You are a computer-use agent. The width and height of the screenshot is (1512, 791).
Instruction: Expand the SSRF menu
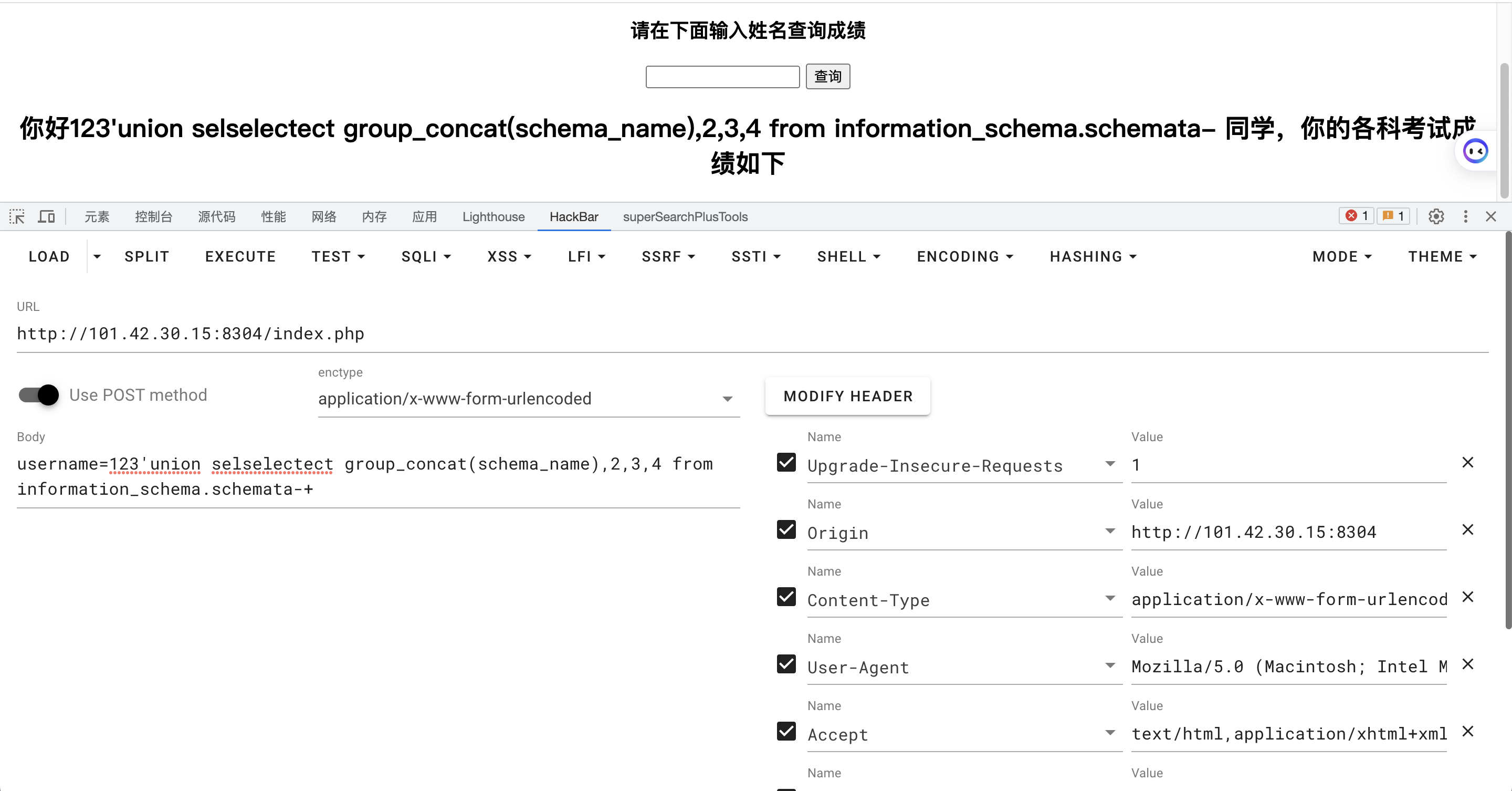point(668,257)
